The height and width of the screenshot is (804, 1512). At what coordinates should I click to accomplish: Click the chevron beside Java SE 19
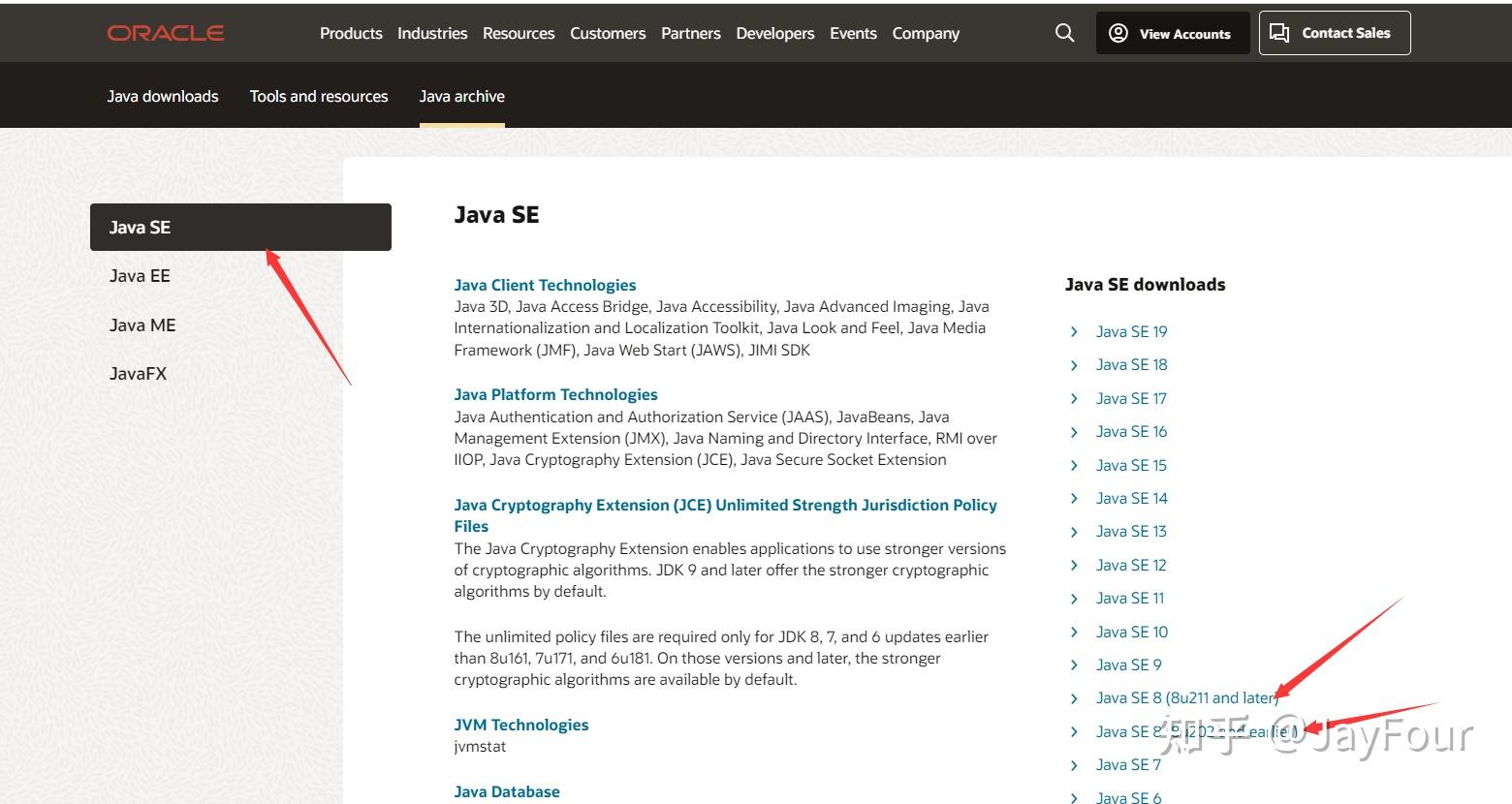1074,331
